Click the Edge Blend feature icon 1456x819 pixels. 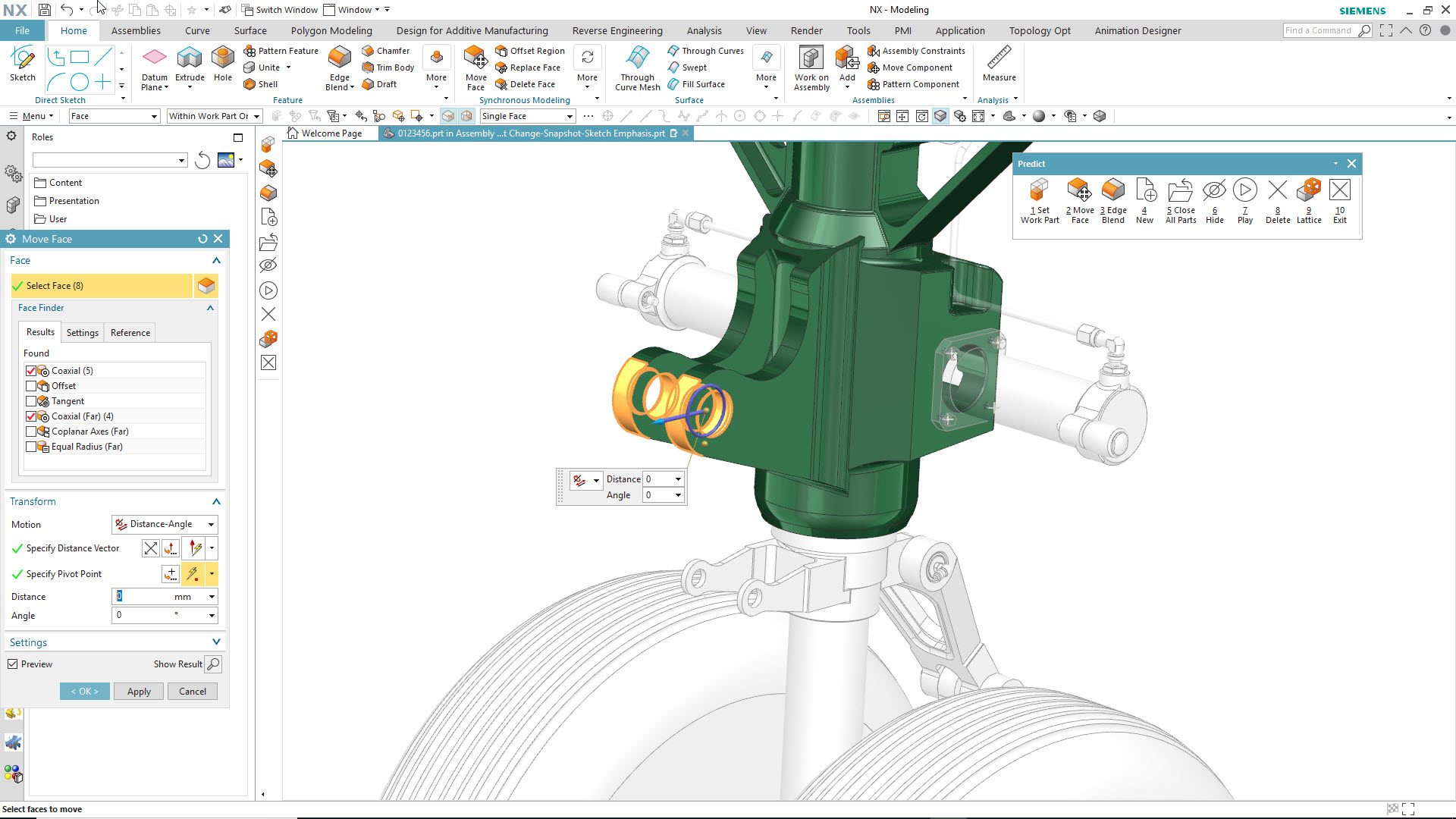point(340,58)
